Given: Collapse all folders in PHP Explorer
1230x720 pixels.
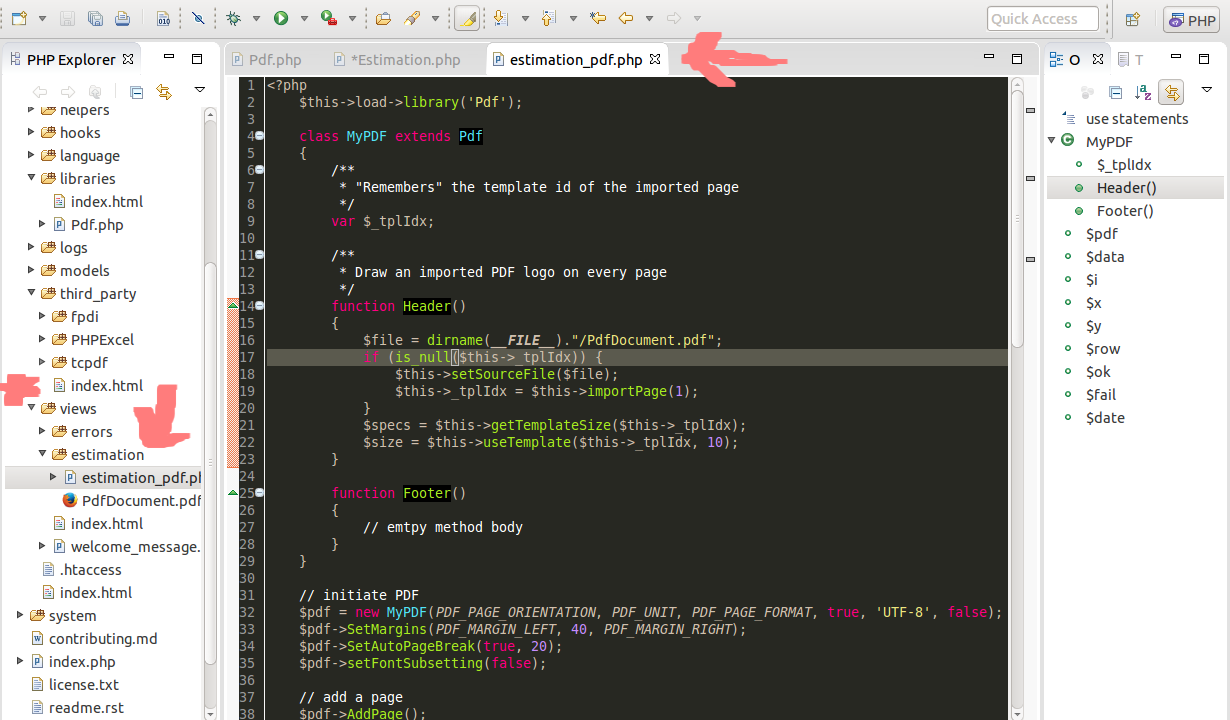Looking at the screenshot, I should (x=137, y=91).
